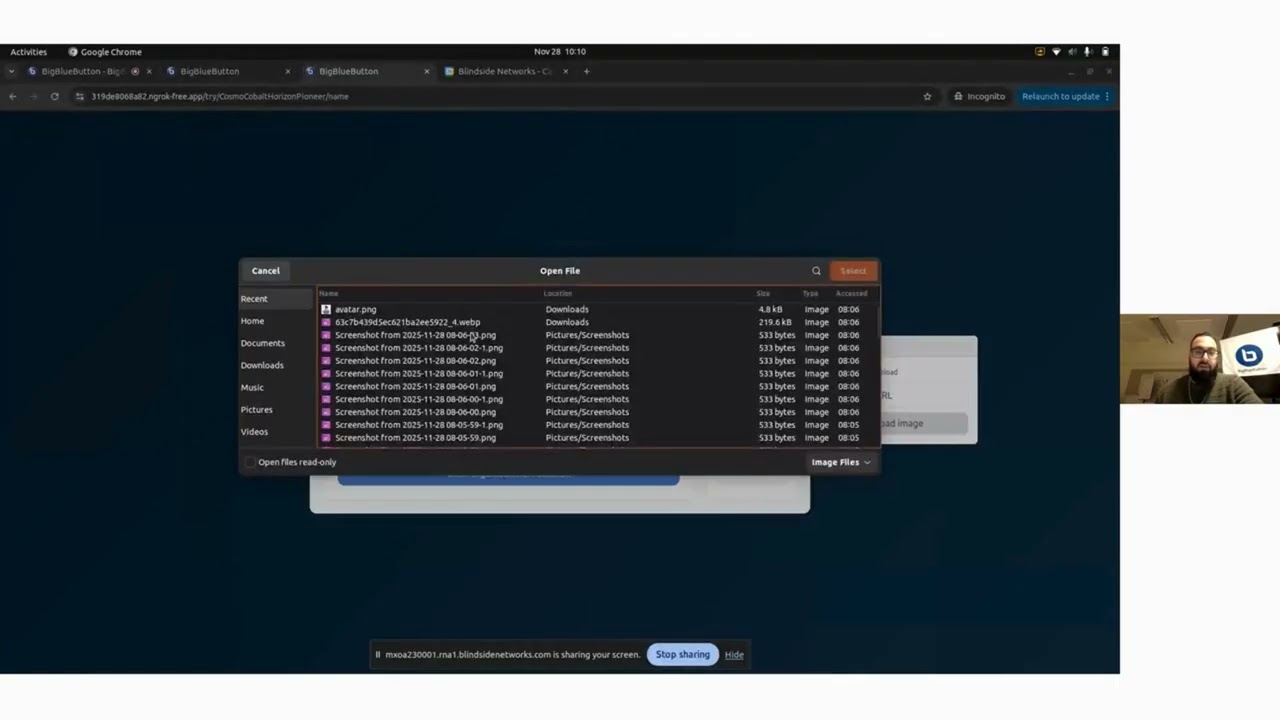Image resolution: width=1280 pixels, height=720 pixels.
Task: Click the presenter webcam thumbnail
Action: (x=1200, y=359)
